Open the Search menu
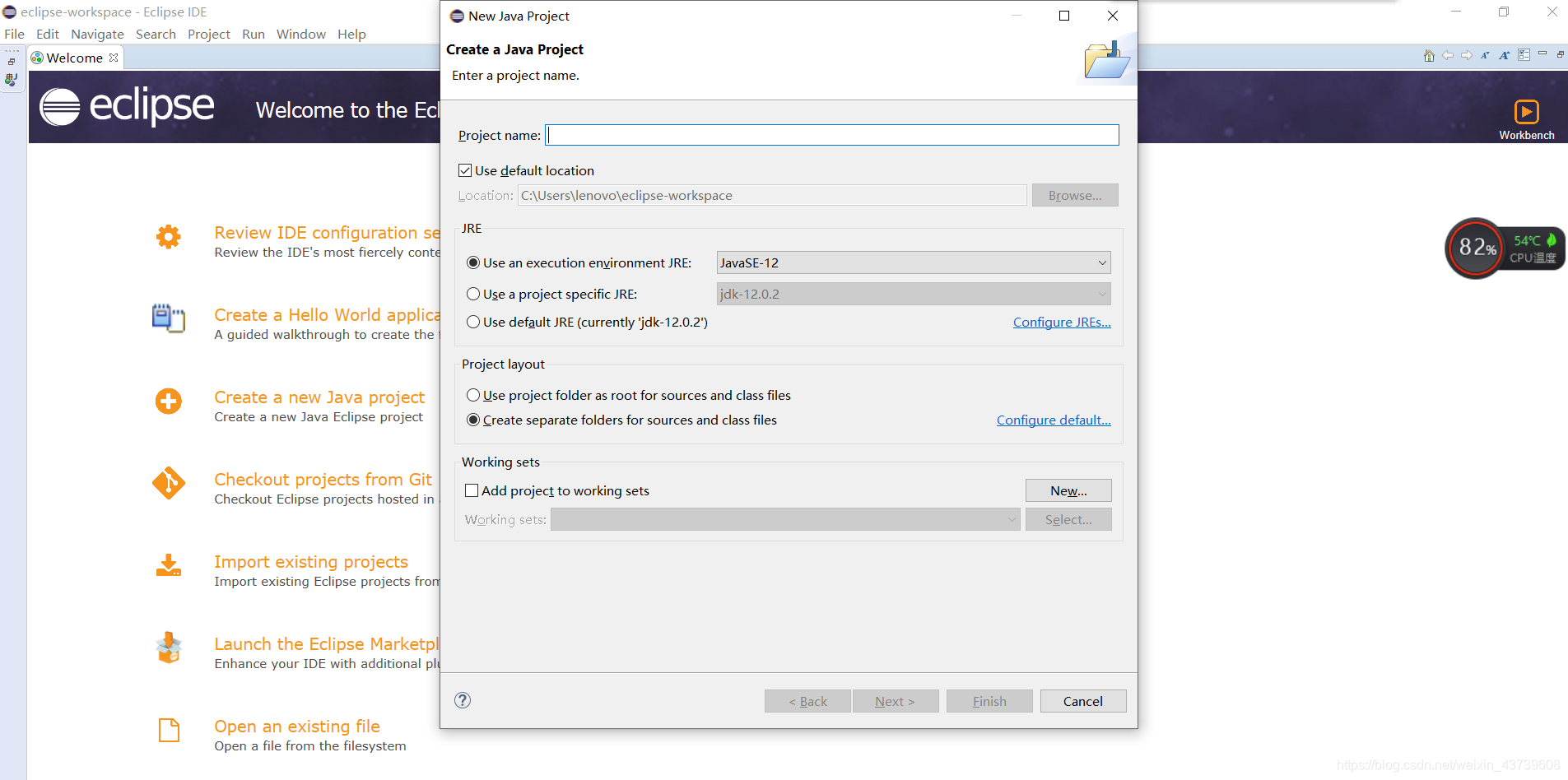This screenshot has width=1568, height=780. click(156, 34)
